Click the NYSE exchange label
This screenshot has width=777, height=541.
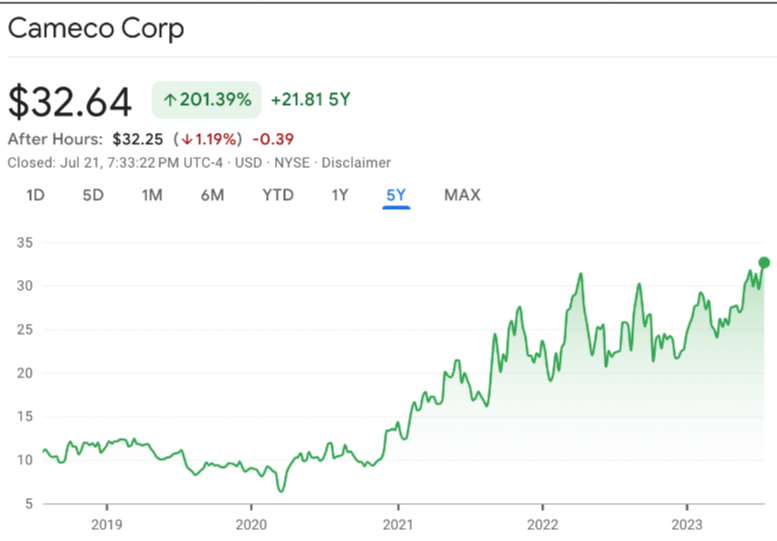click(292, 163)
